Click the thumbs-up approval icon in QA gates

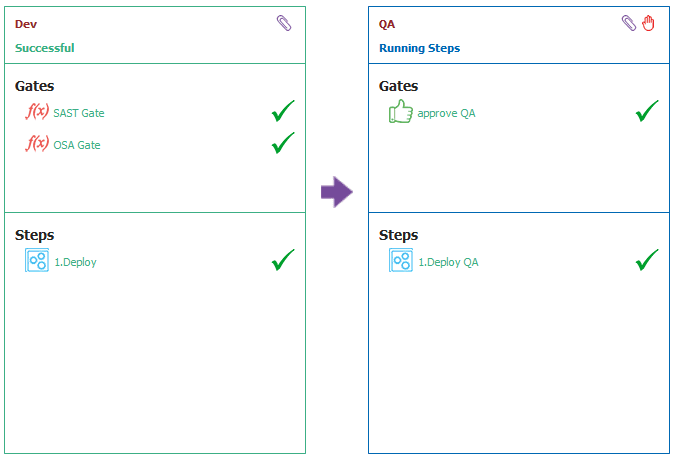click(x=401, y=111)
